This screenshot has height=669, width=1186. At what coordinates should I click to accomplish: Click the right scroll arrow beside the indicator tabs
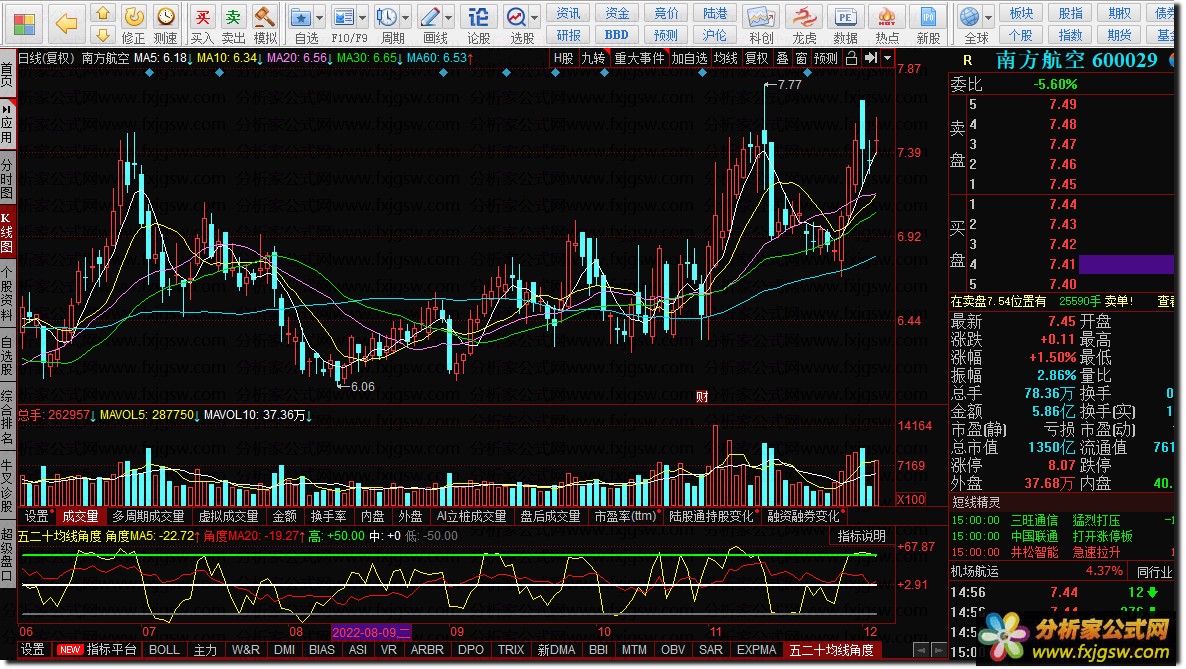click(938, 650)
